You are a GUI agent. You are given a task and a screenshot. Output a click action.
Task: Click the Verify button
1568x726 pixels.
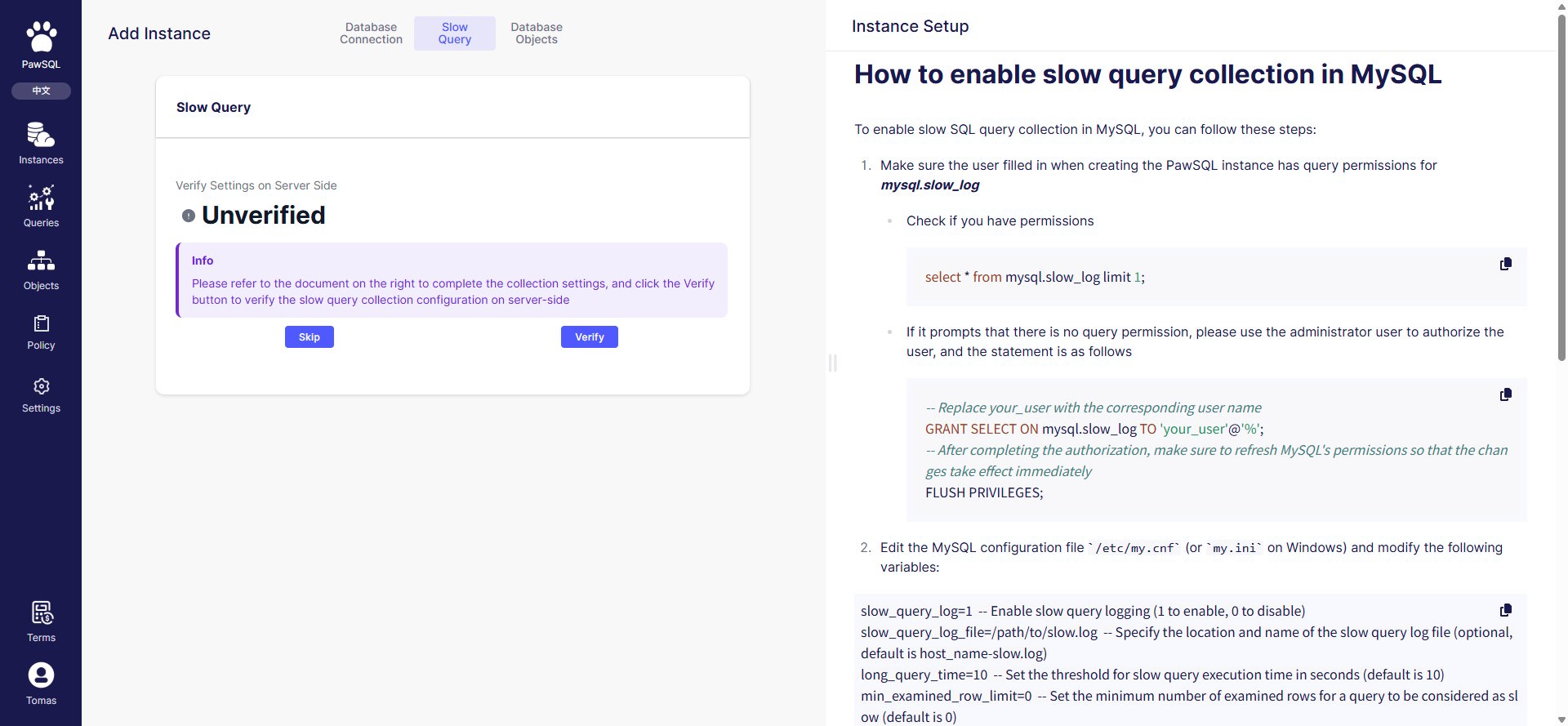(590, 336)
